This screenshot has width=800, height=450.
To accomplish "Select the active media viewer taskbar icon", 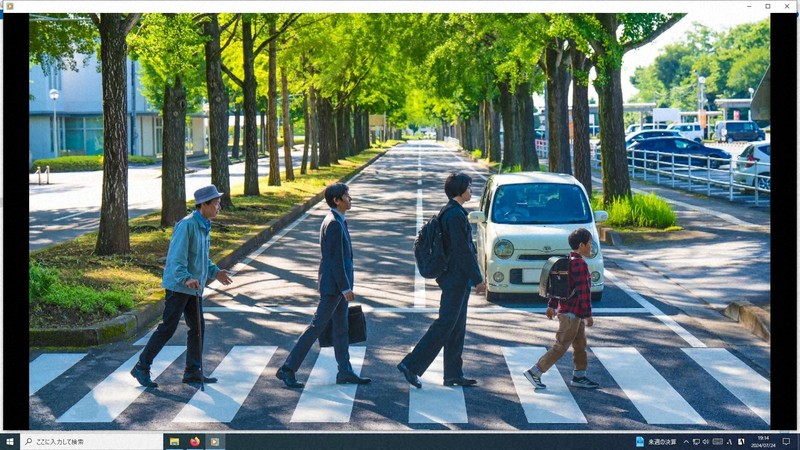I will tap(214, 441).
